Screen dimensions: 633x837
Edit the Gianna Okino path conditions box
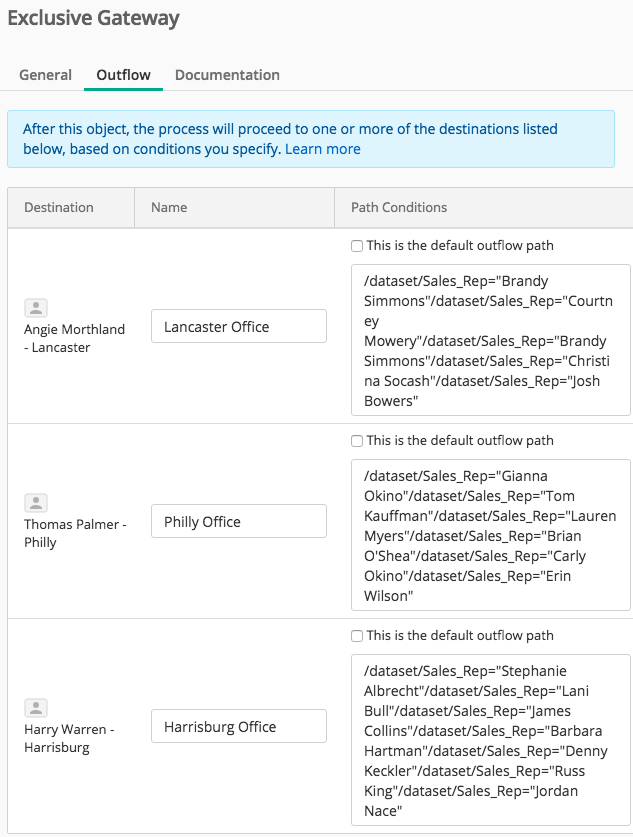[490, 535]
